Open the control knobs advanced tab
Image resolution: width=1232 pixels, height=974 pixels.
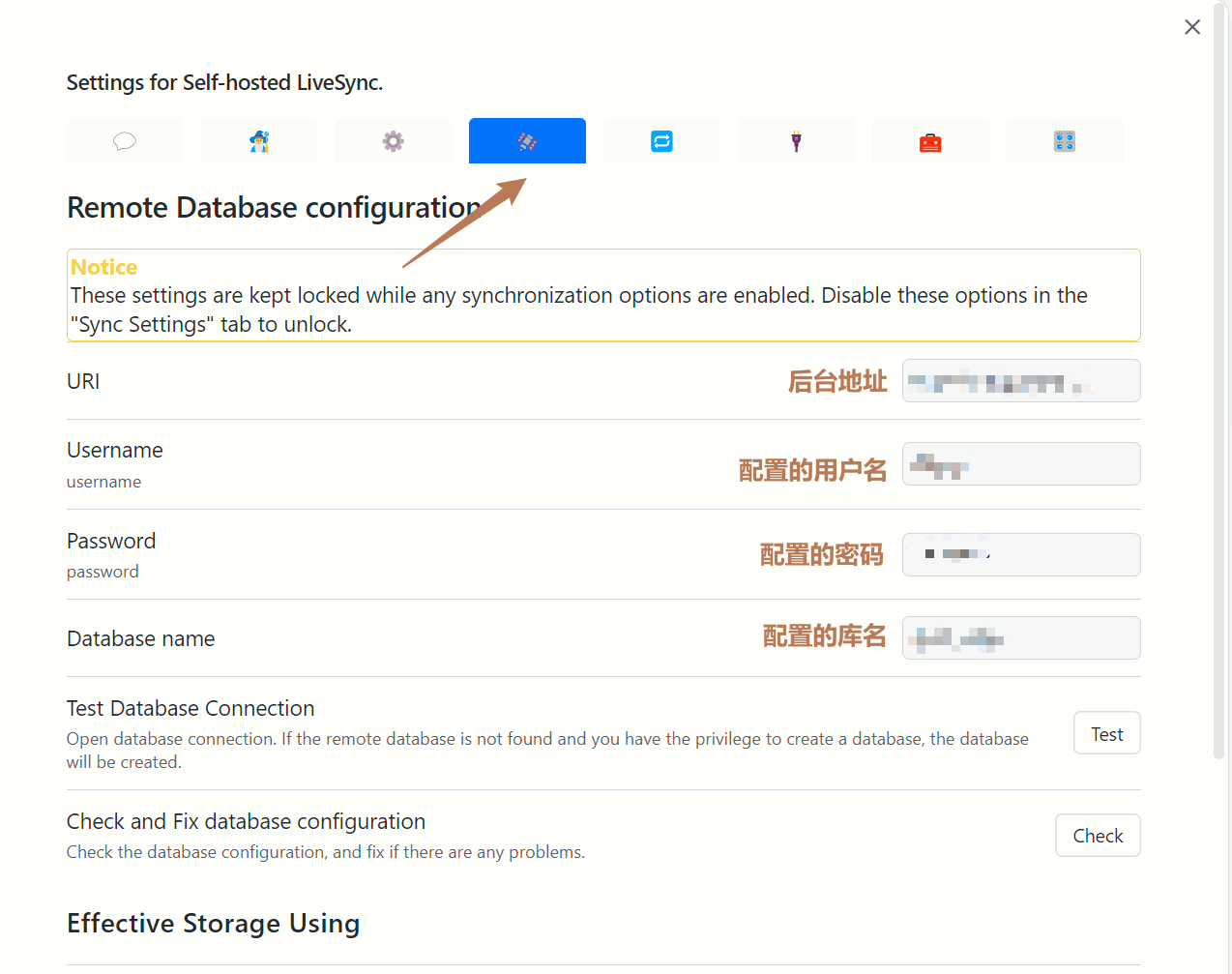click(1065, 141)
